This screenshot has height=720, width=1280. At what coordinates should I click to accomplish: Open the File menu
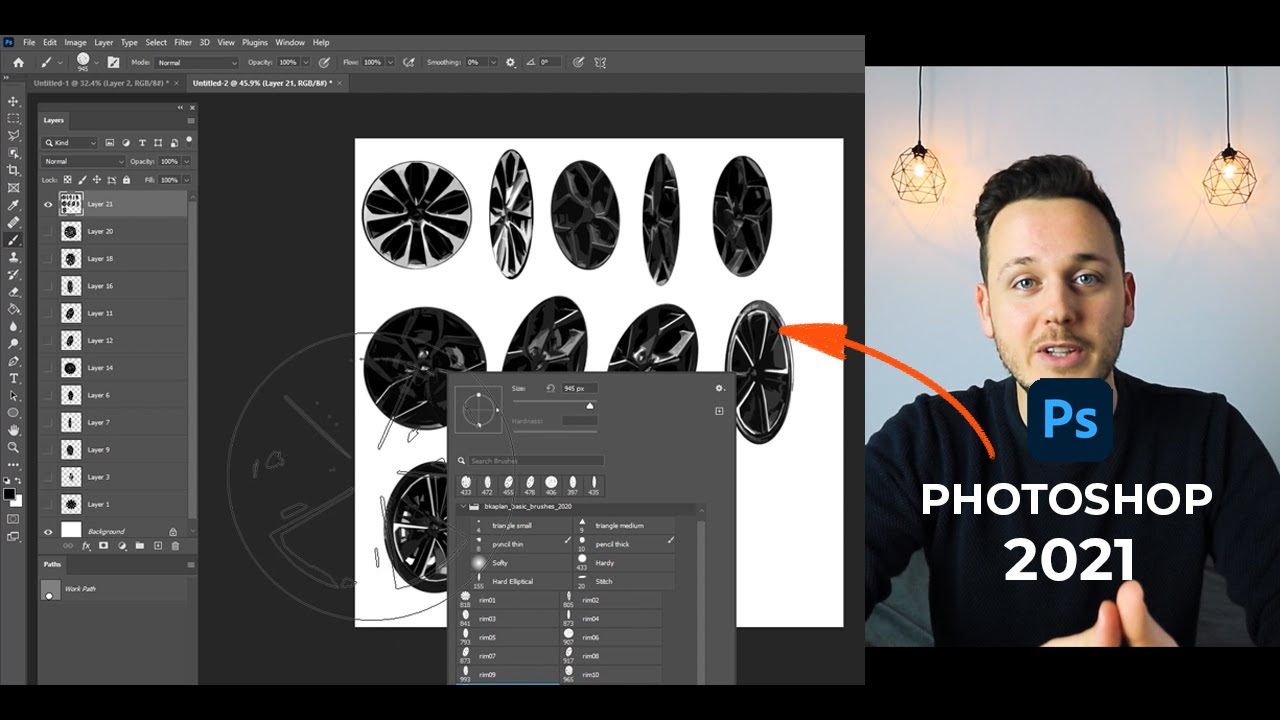click(x=29, y=43)
